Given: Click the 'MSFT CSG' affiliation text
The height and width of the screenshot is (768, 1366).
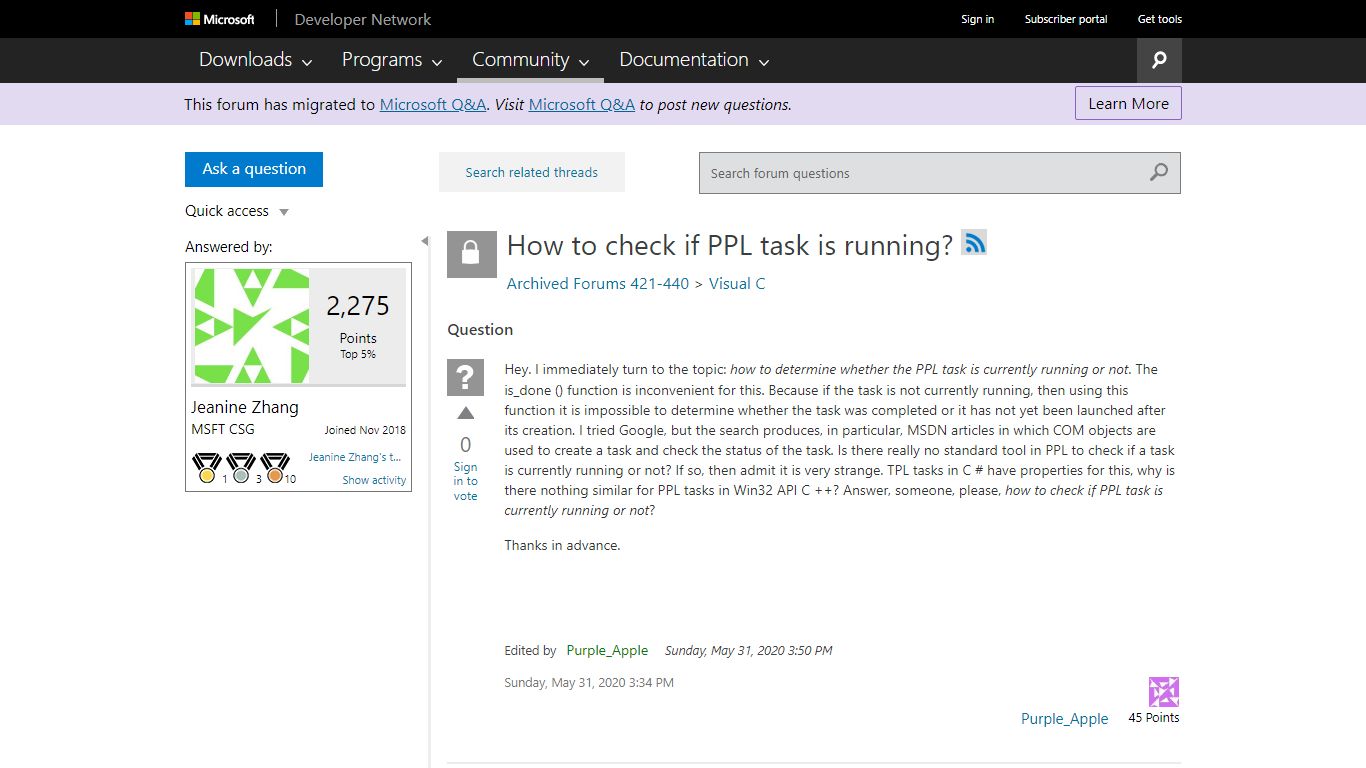Looking at the screenshot, I should coord(223,429).
